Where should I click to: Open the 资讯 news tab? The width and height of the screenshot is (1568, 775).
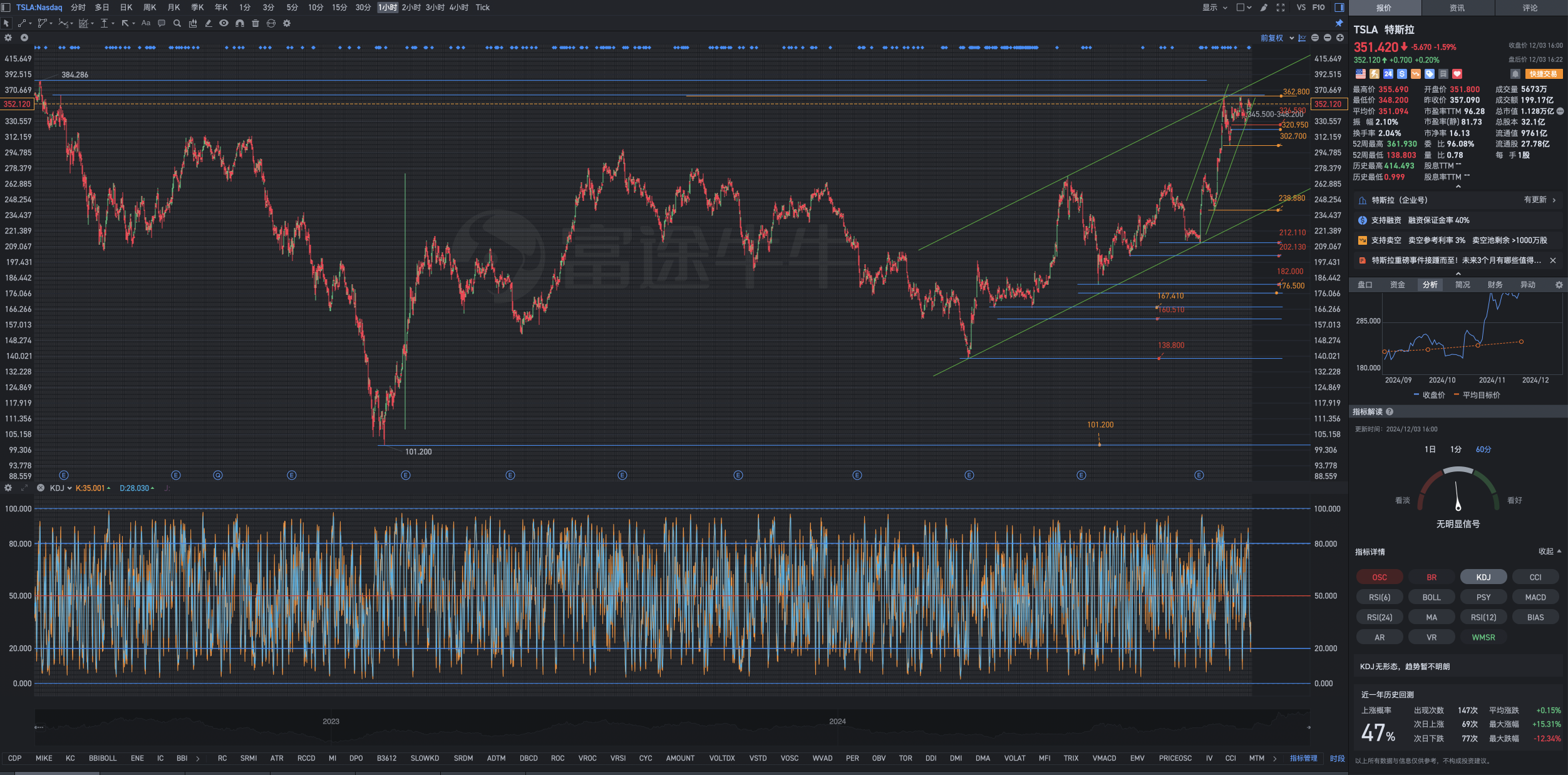1457,8
